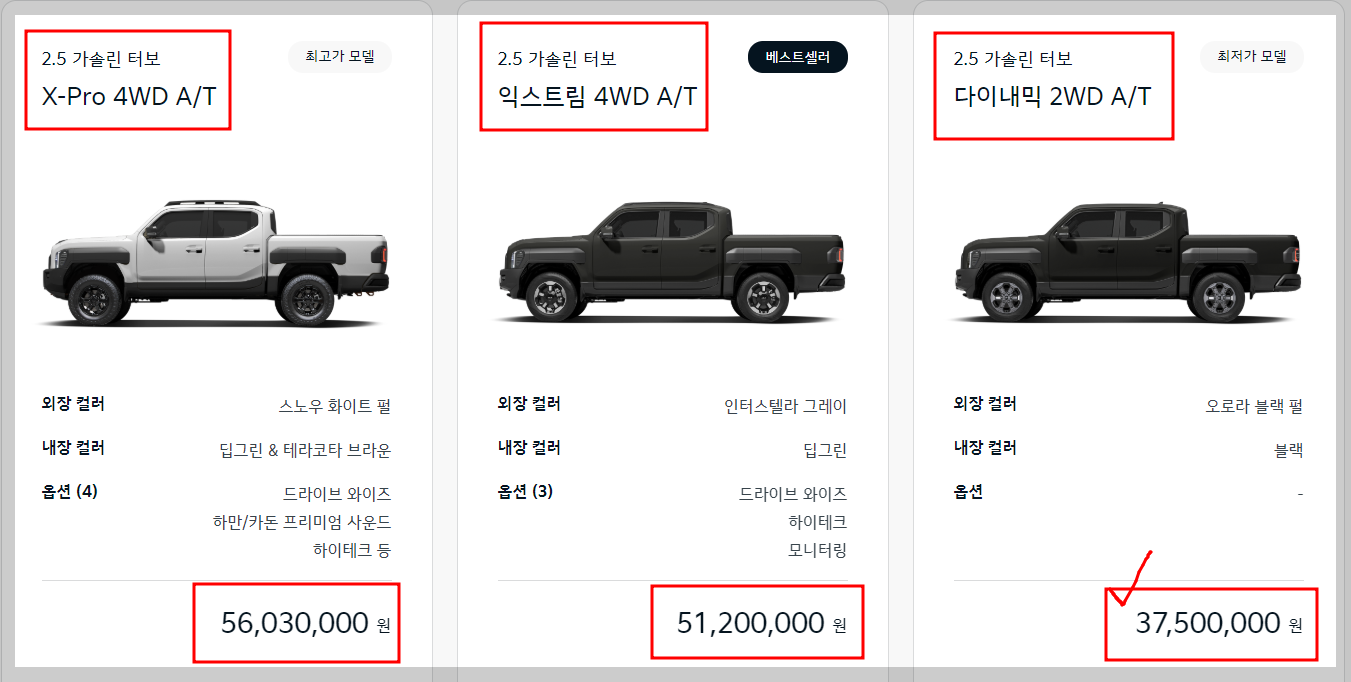The image size is (1351, 682).
Task: Click the 56,030,000 원 price field
Action: pos(296,622)
